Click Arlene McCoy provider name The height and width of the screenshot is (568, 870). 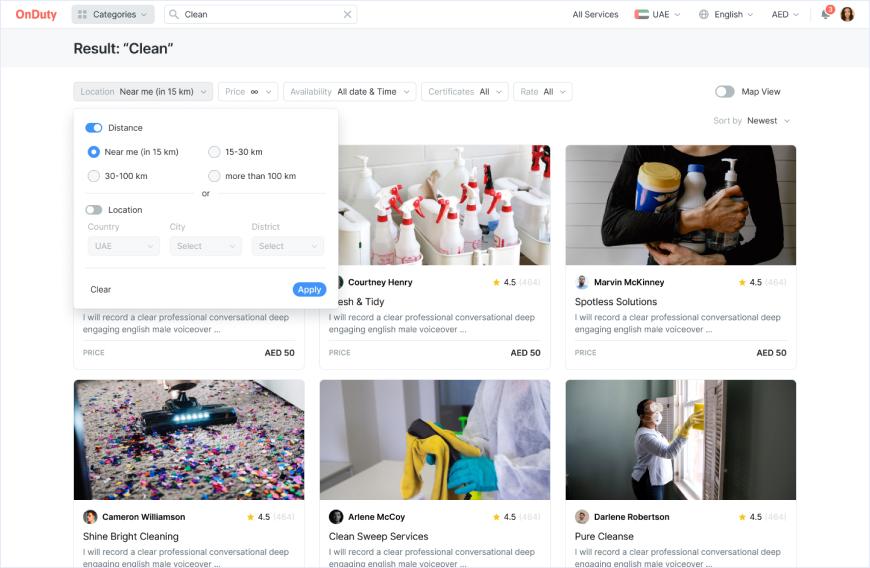376,517
